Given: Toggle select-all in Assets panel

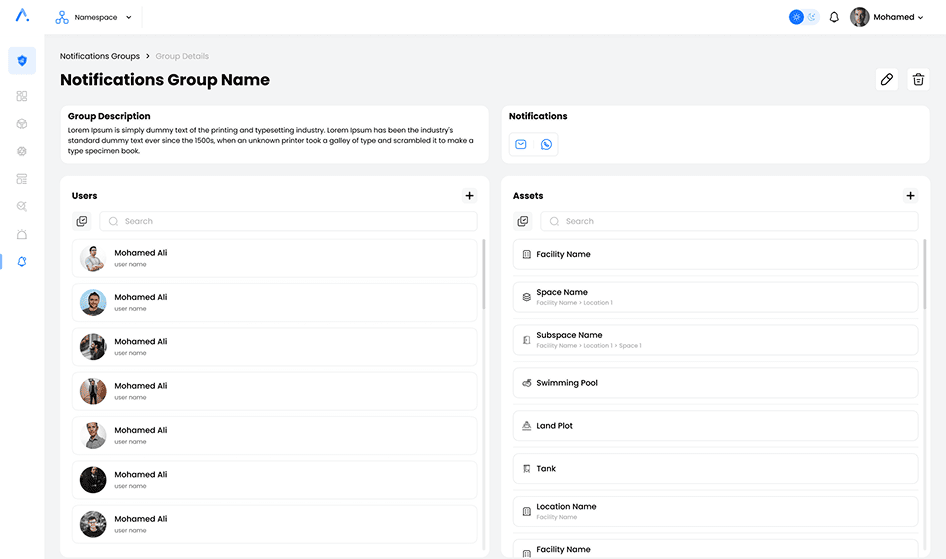Looking at the screenshot, I should (x=523, y=221).
